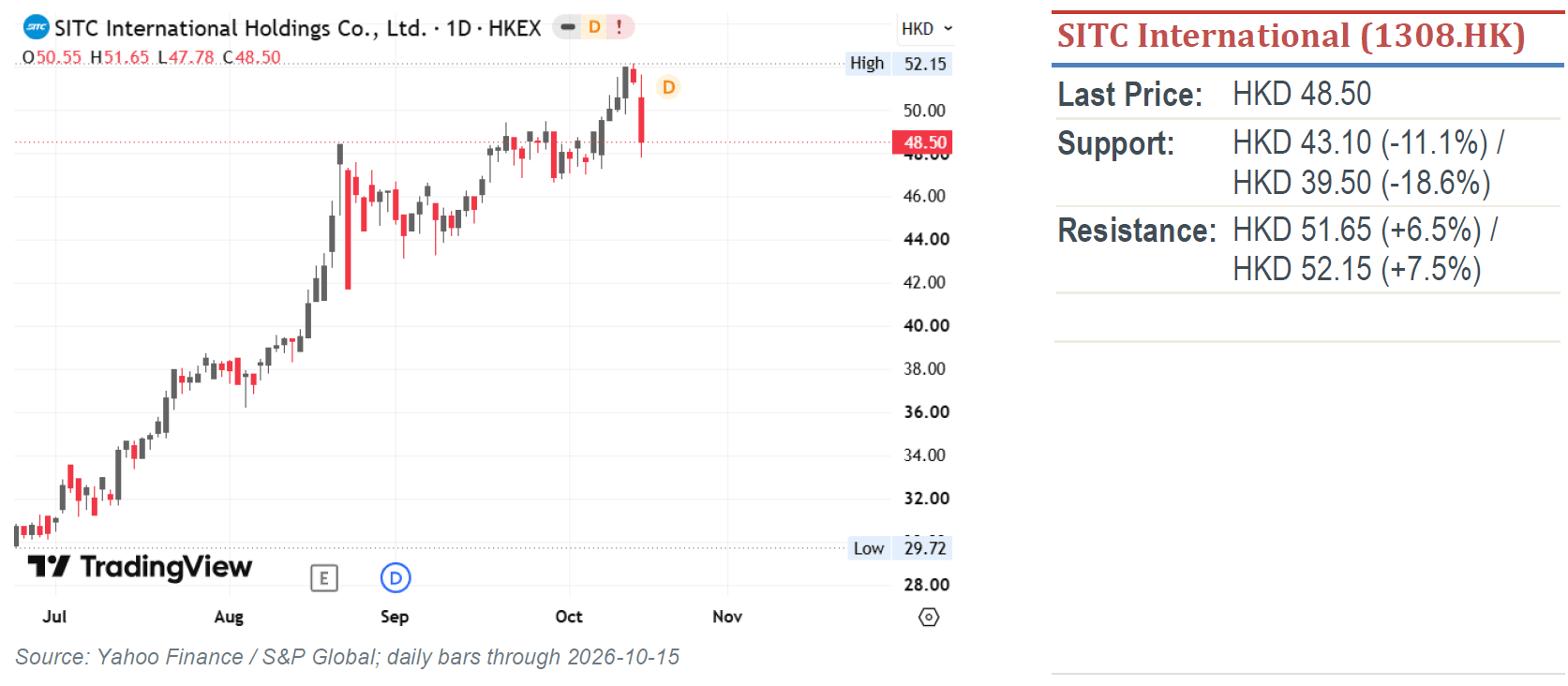The width and height of the screenshot is (1568, 686).
Task: Click the SITC company logo icon
Action: tap(36, 27)
